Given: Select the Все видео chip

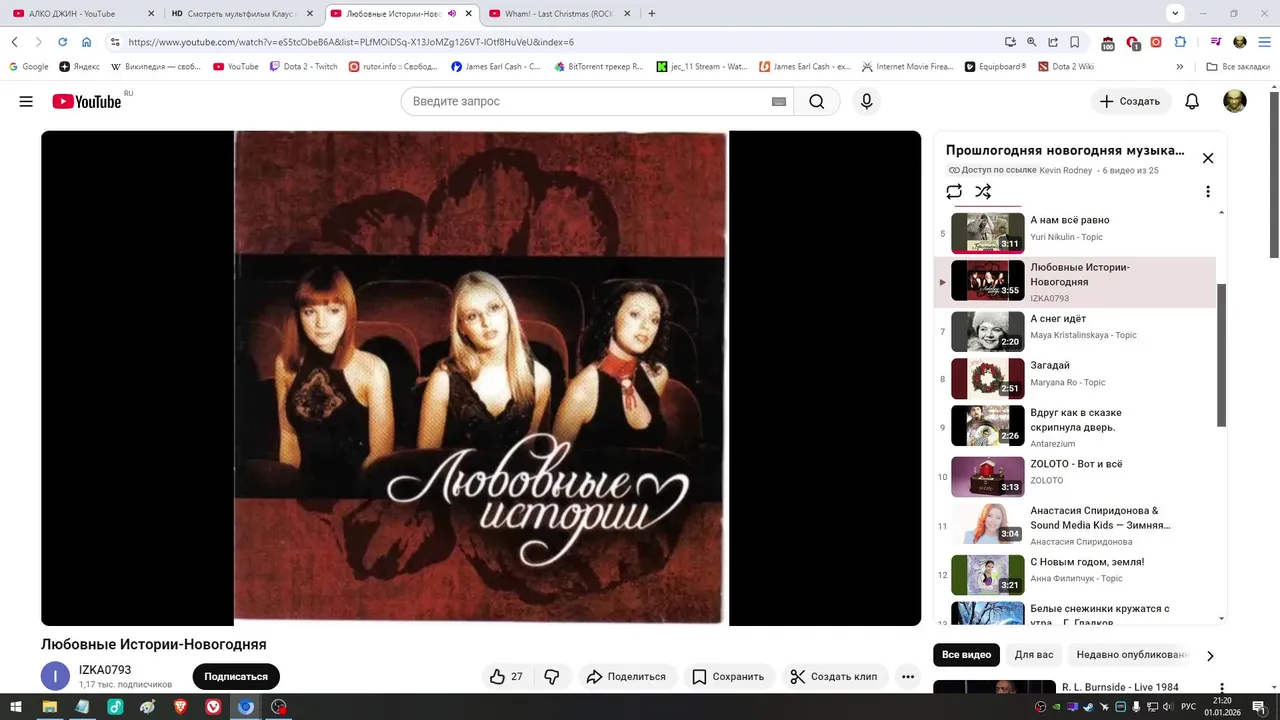Looking at the screenshot, I should point(966,655).
